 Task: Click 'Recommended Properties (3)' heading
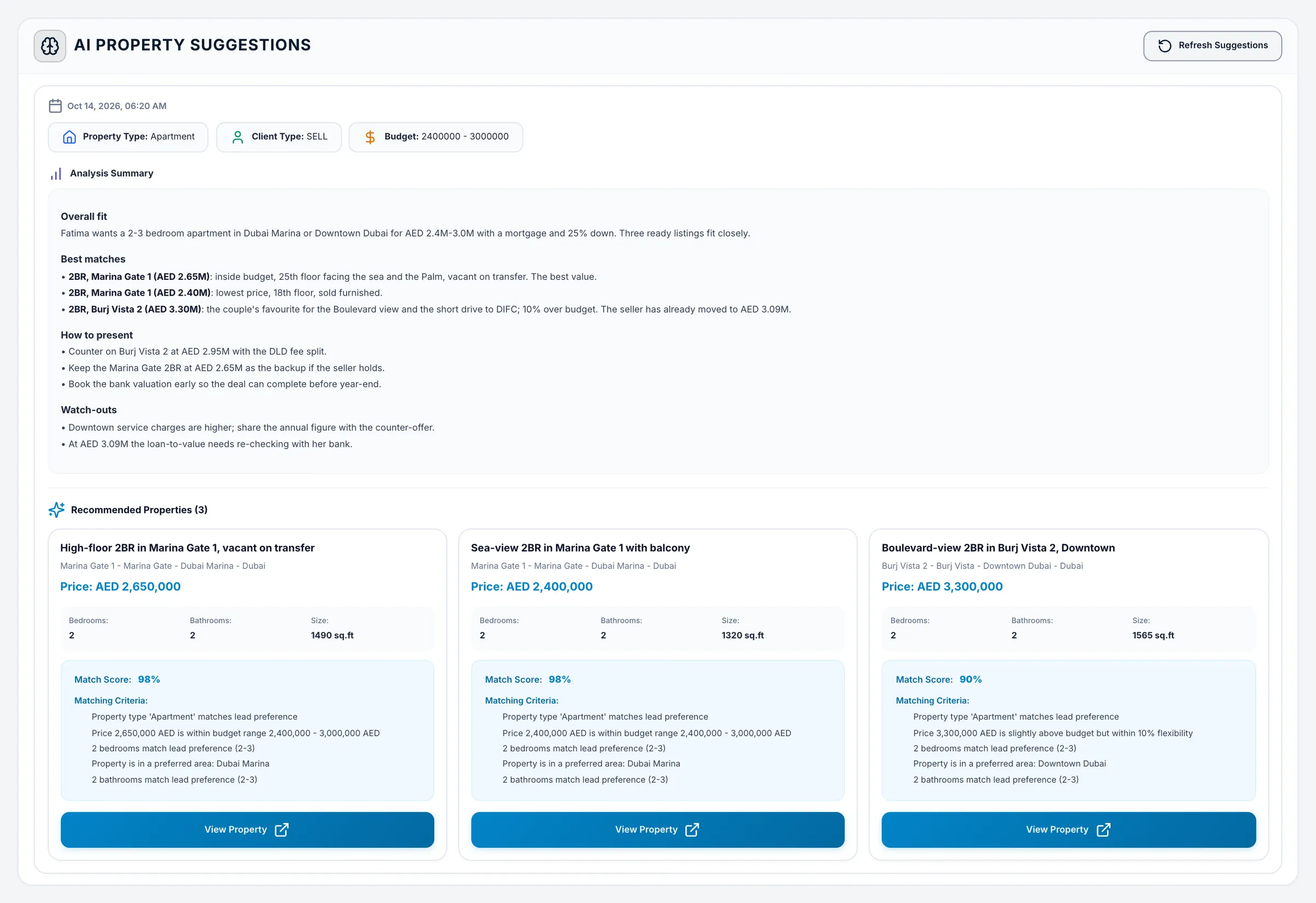[x=139, y=510]
